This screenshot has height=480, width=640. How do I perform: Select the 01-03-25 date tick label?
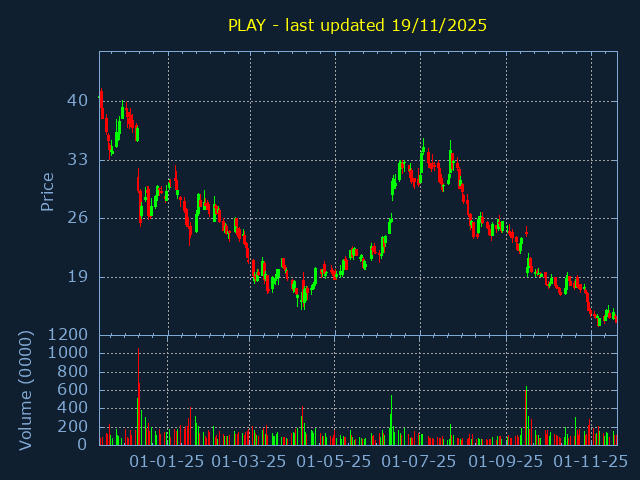click(250, 462)
